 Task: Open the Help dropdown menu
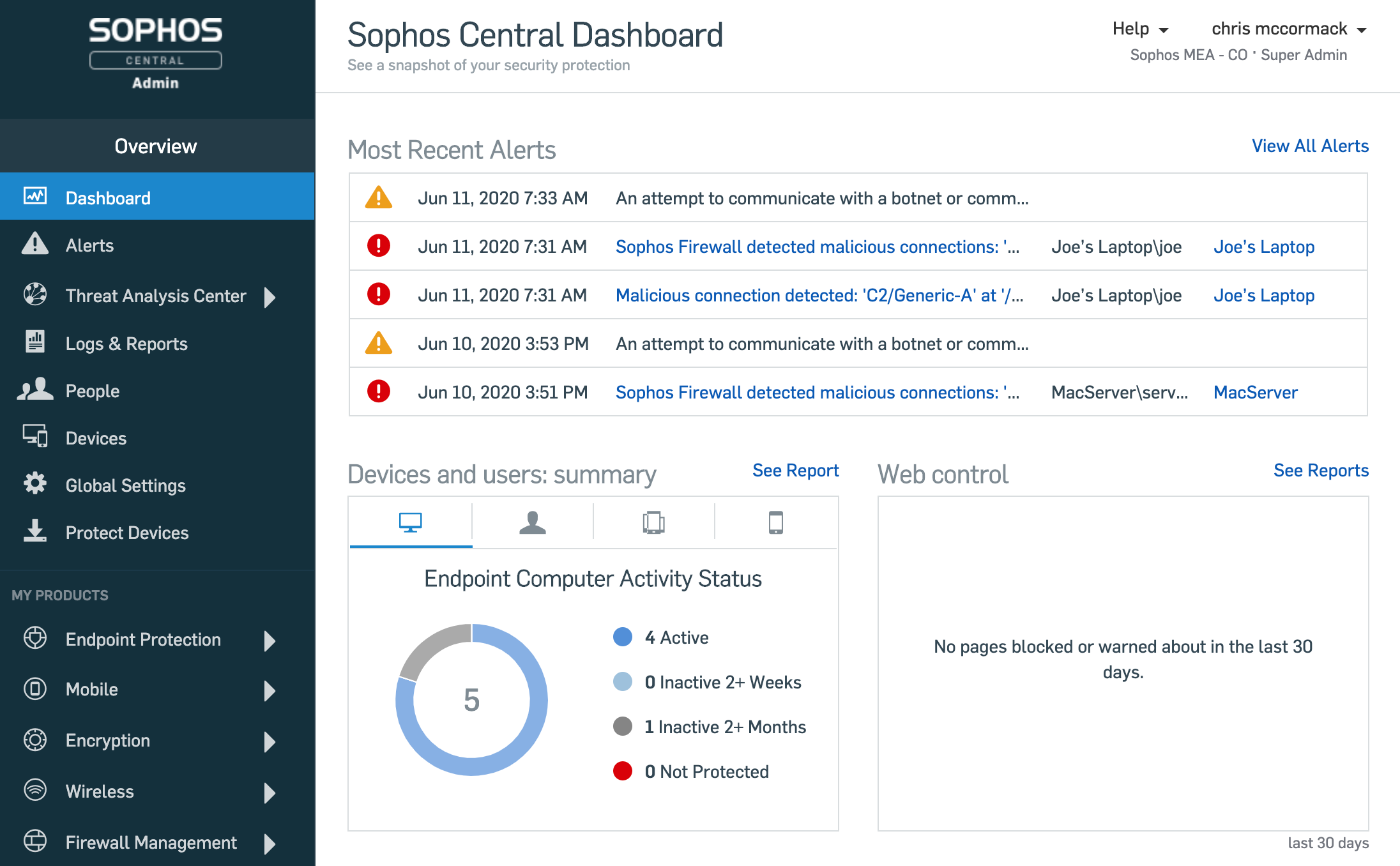coord(1139,29)
